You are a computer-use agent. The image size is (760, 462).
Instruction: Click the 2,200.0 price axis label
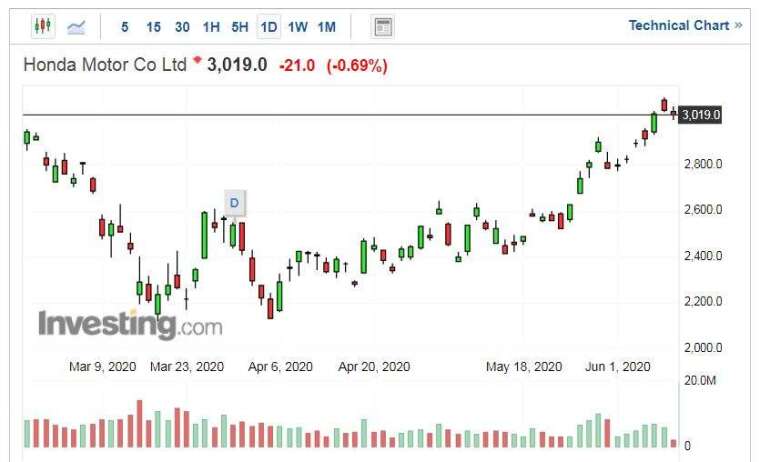703,302
